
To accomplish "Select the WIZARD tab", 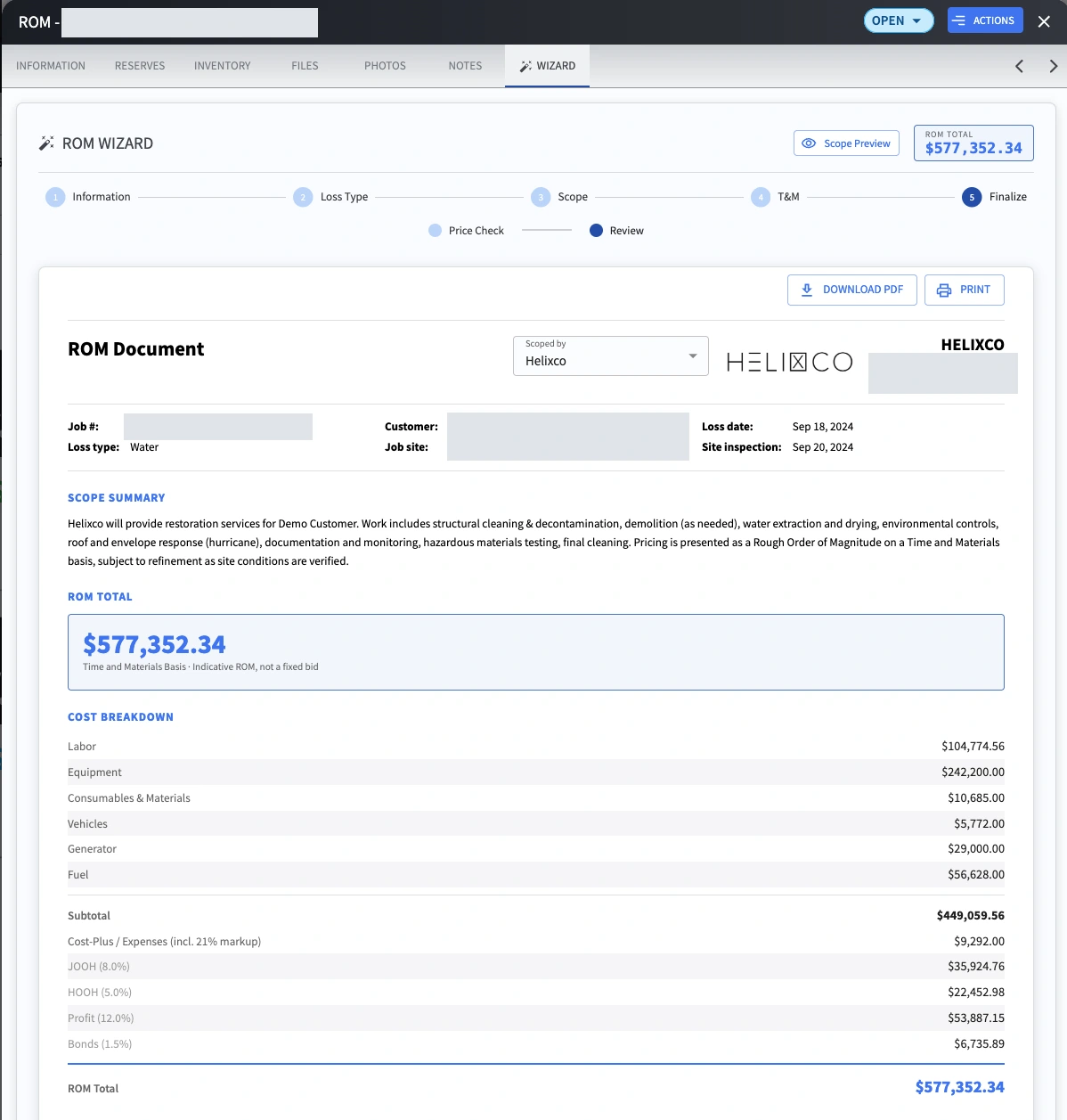I will click(x=547, y=66).
